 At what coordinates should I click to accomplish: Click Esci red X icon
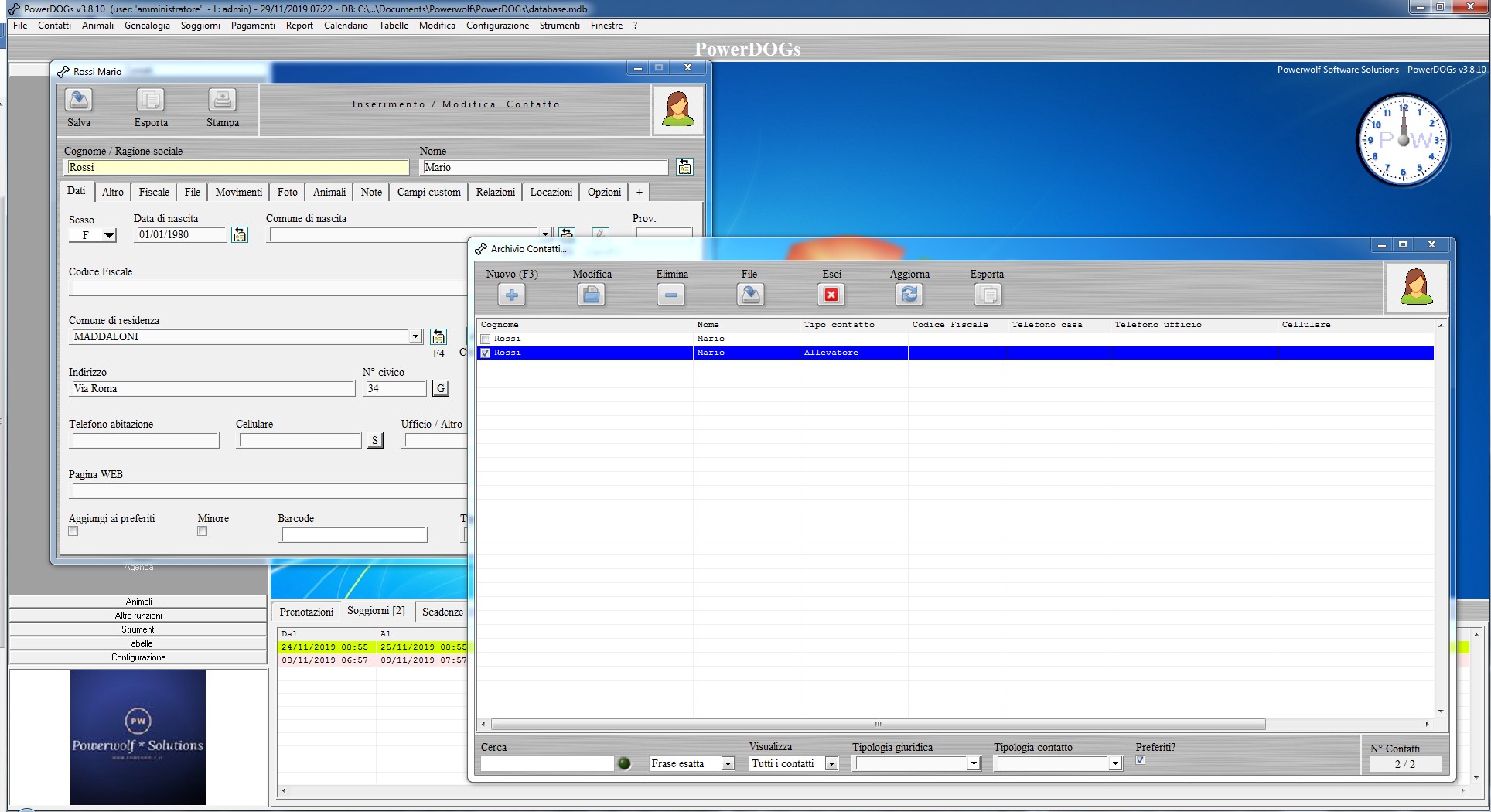(831, 295)
